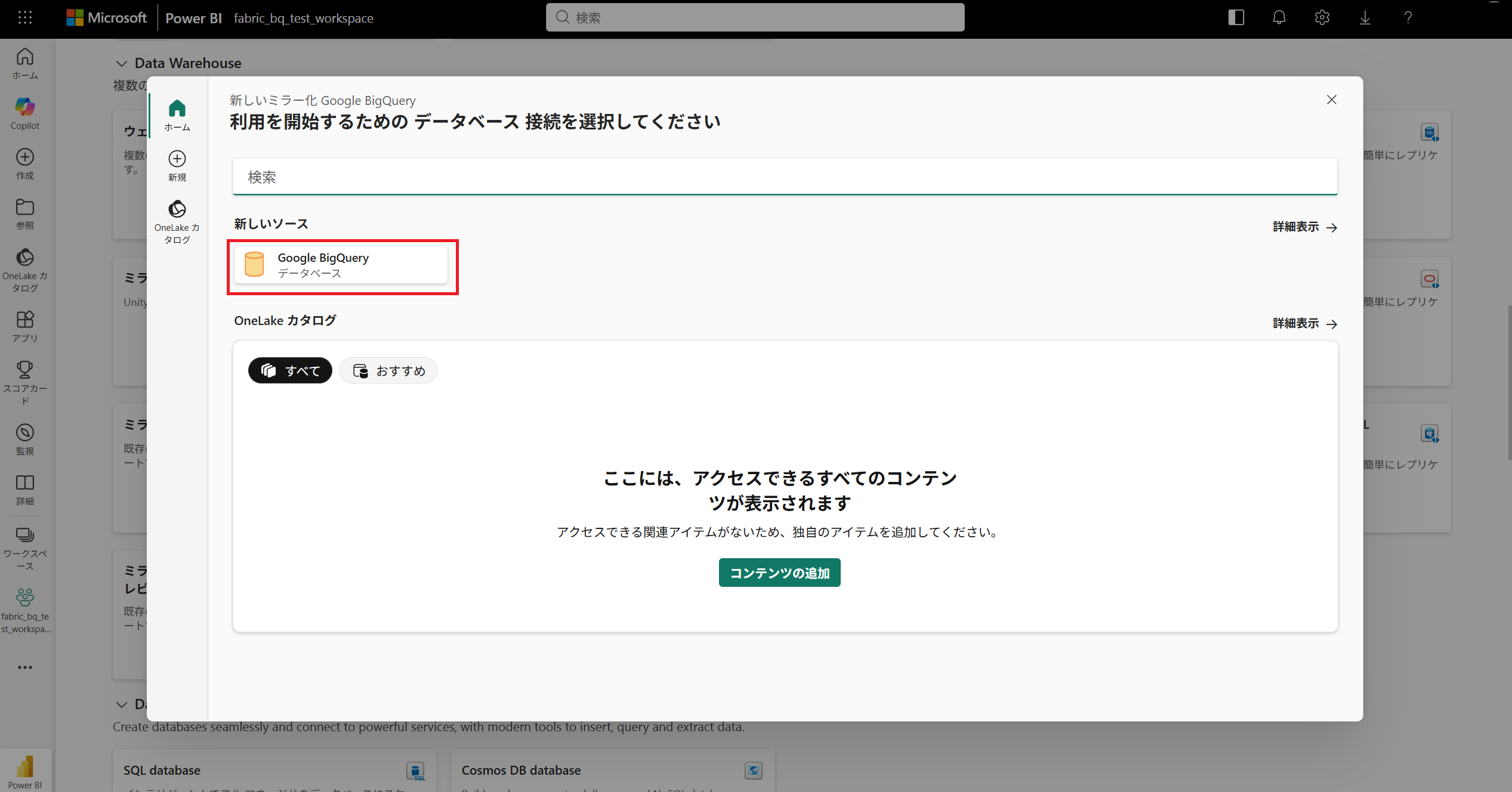This screenshot has width=1512, height=792.
Task: Click the download arrow icon in header
Action: click(1365, 17)
